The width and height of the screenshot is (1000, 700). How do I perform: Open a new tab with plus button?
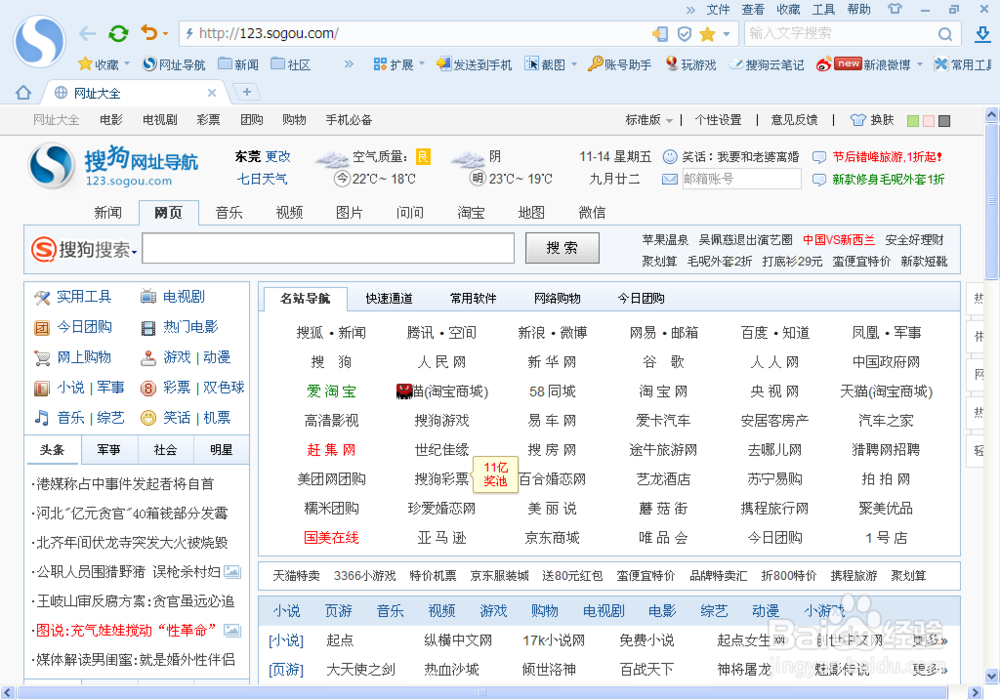(x=247, y=92)
